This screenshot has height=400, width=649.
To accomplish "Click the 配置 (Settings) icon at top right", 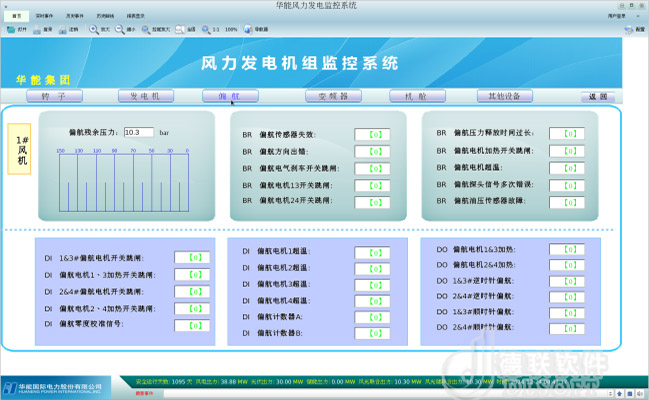I will pyautogui.click(x=629, y=30).
